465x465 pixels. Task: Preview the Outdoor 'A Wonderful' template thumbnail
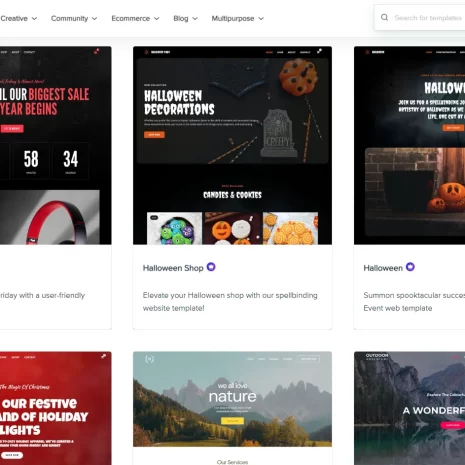click(409, 408)
